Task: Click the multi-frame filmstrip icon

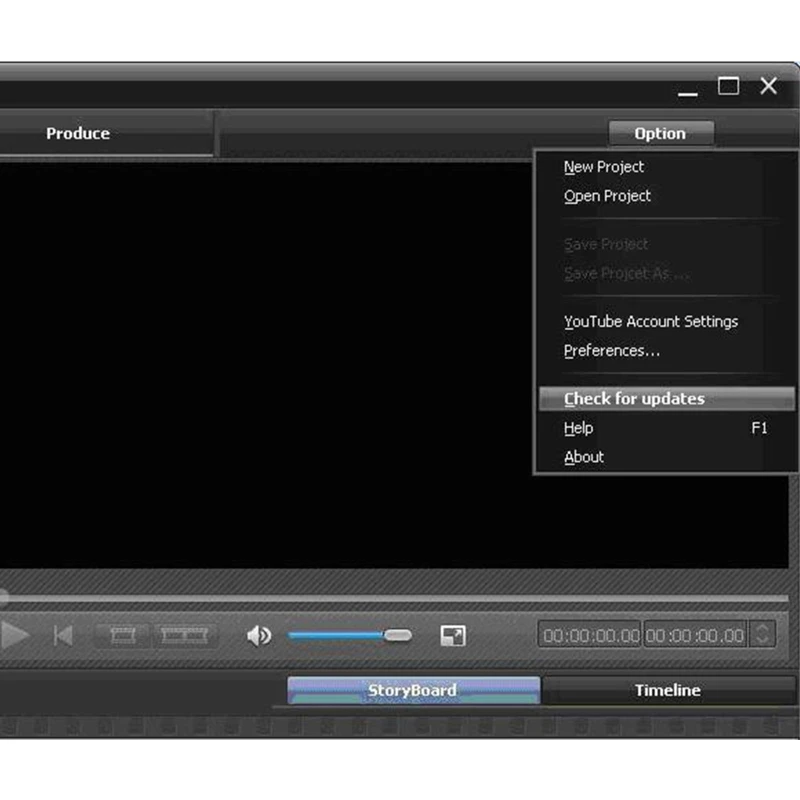Action: [x=184, y=636]
